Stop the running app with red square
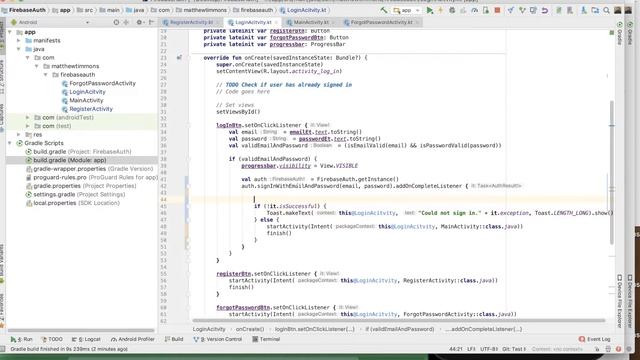 (497, 10)
